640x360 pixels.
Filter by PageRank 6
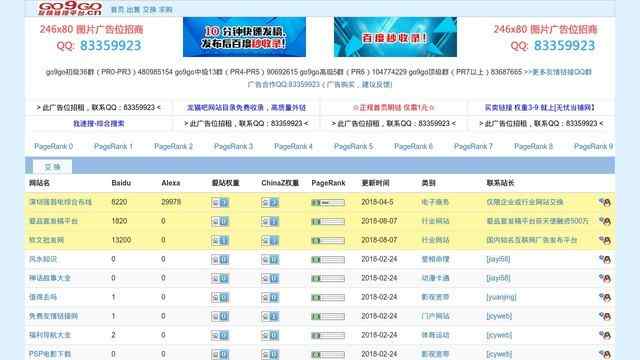413,146
